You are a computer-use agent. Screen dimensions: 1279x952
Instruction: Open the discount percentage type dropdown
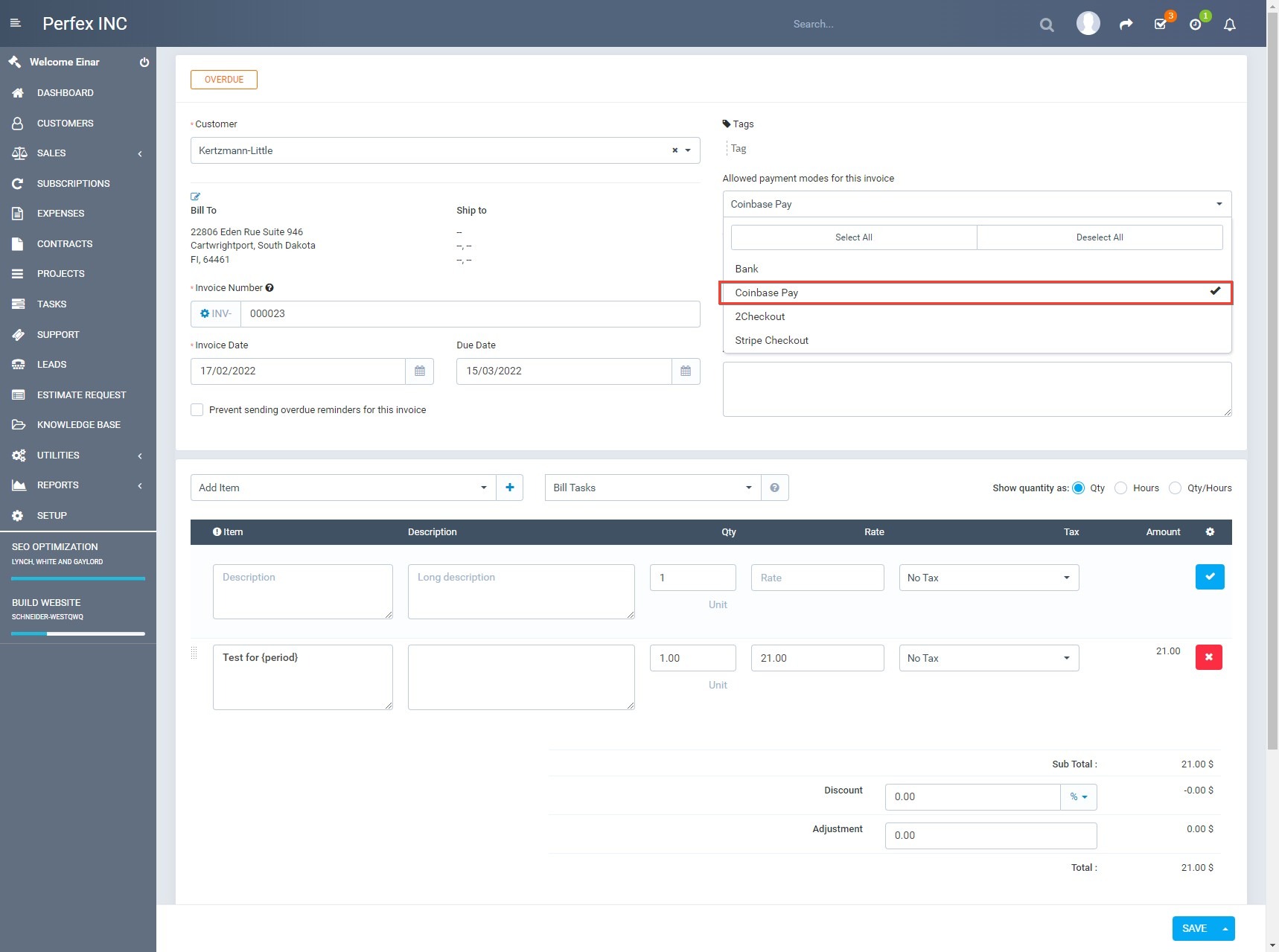(1079, 796)
